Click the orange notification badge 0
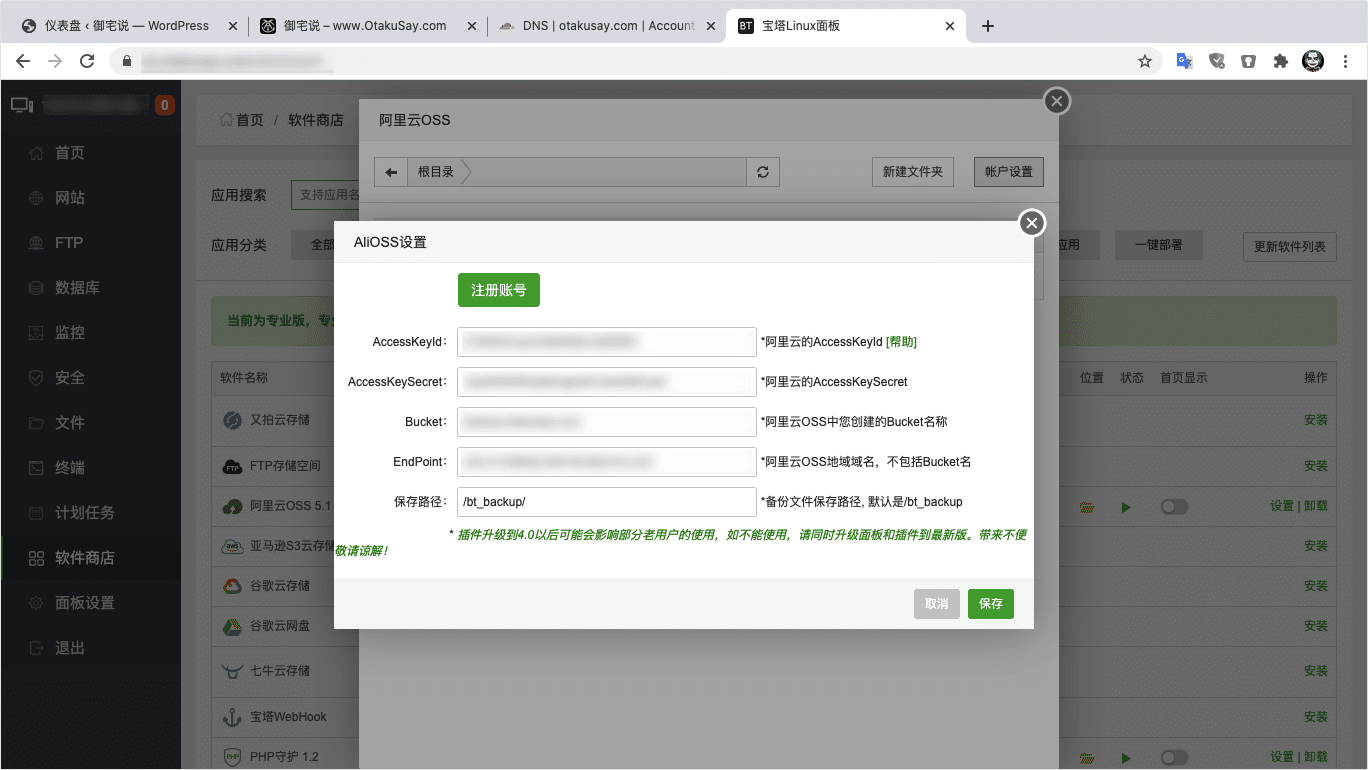1368x770 pixels. [x=165, y=105]
